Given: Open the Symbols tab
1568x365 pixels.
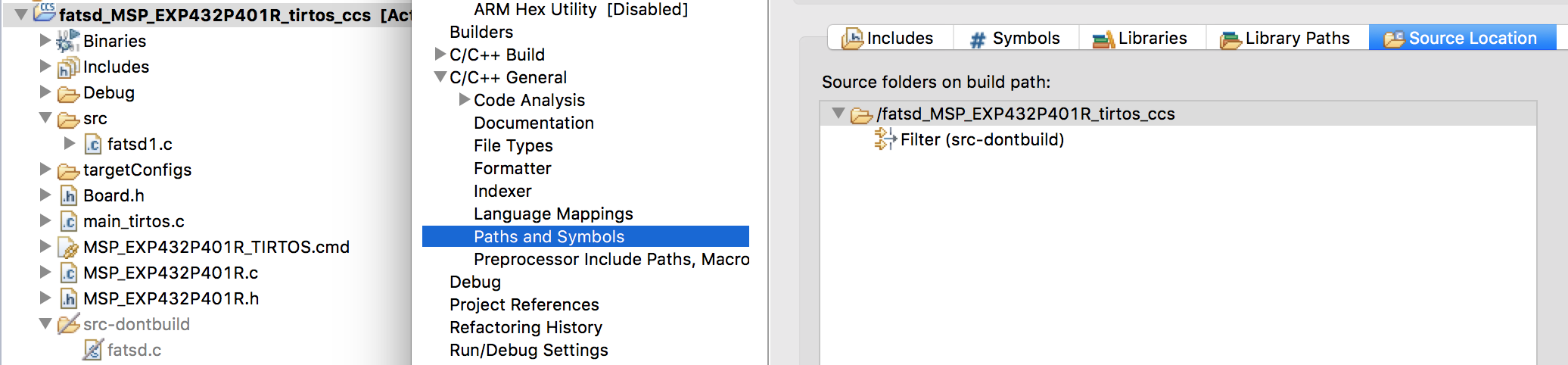Looking at the screenshot, I should click(x=1016, y=38).
